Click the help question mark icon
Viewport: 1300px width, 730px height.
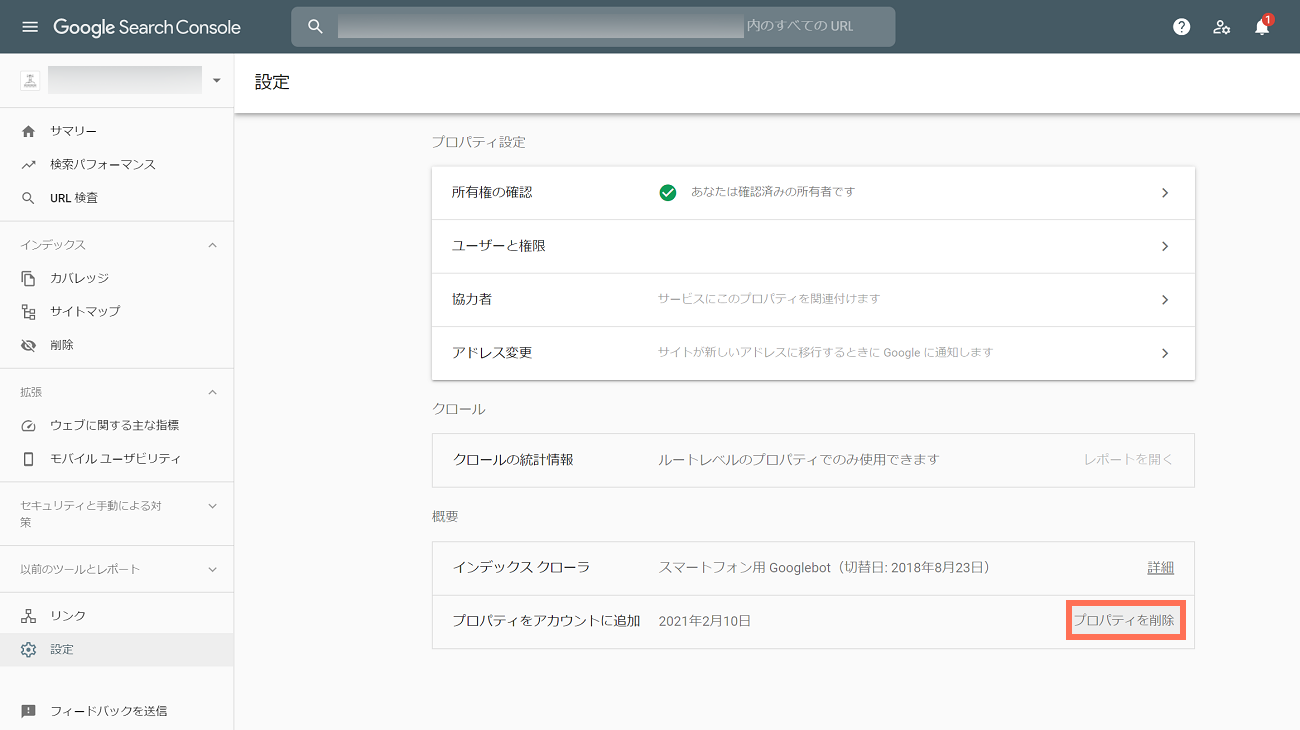1181,27
